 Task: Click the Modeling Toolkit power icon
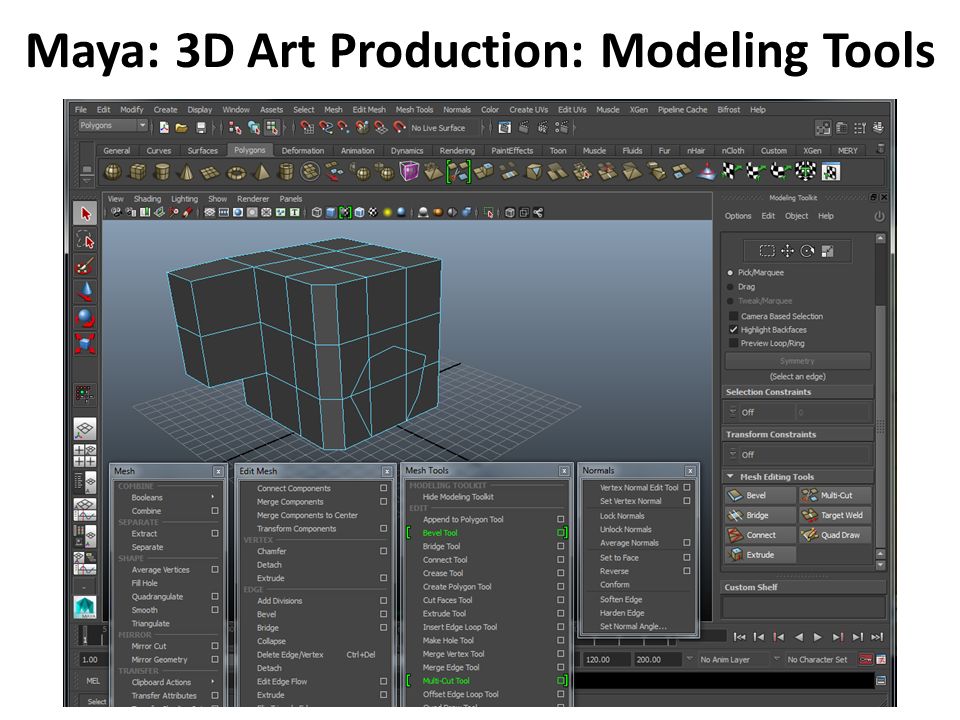879,216
